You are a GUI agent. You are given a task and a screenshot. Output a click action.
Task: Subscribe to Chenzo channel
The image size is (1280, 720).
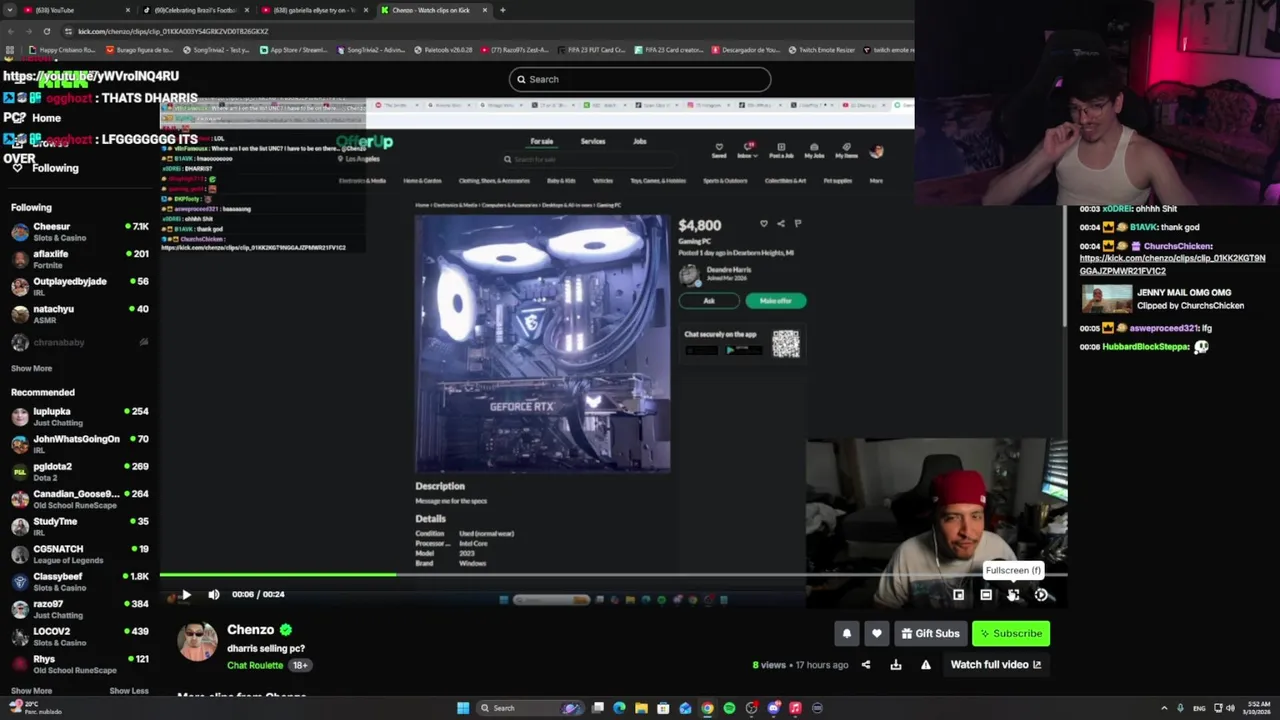coord(1011,633)
